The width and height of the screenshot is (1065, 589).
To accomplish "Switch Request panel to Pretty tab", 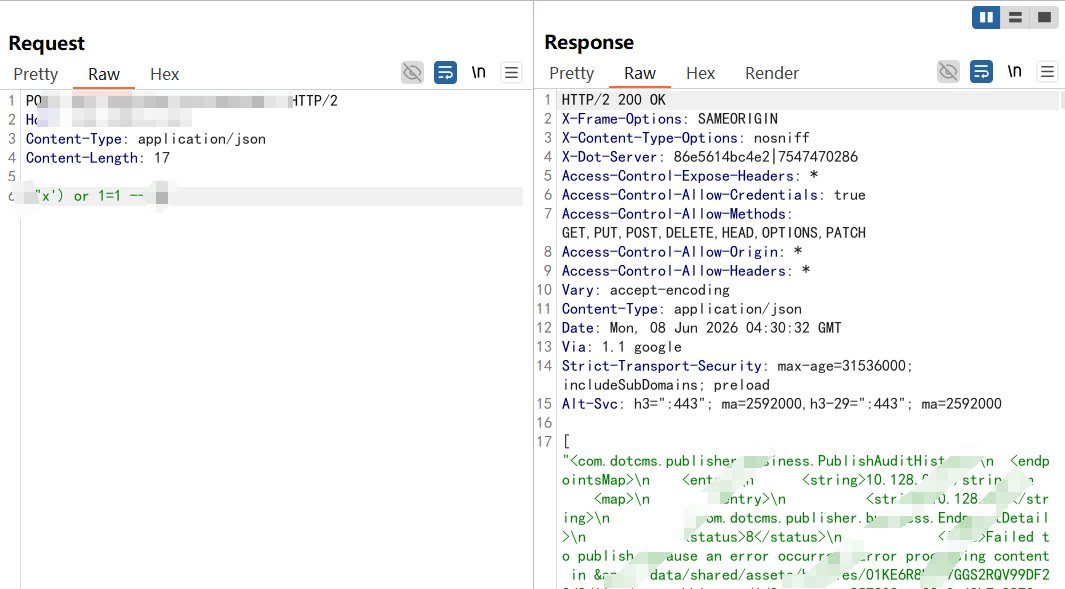I will click(x=35, y=74).
